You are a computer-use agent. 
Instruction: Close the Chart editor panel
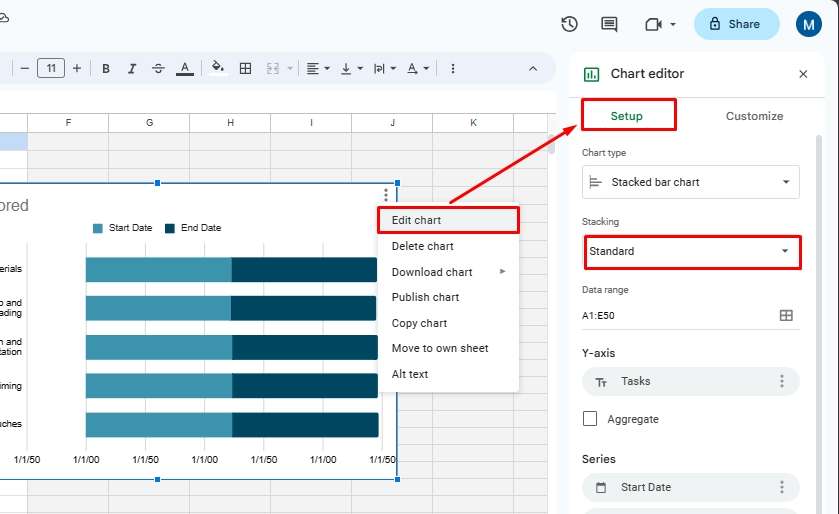(x=803, y=74)
